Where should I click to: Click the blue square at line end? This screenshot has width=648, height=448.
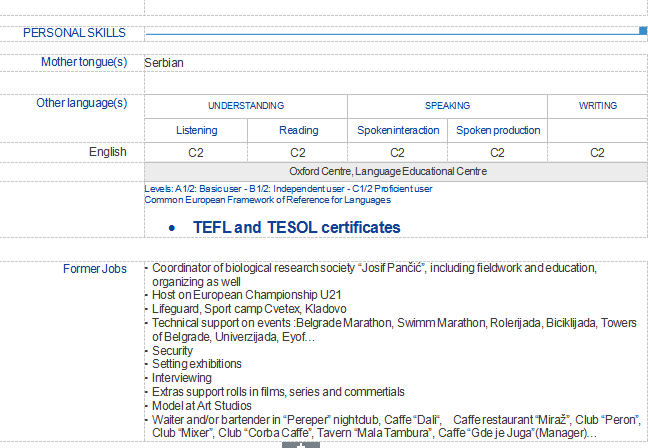coord(643,32)
